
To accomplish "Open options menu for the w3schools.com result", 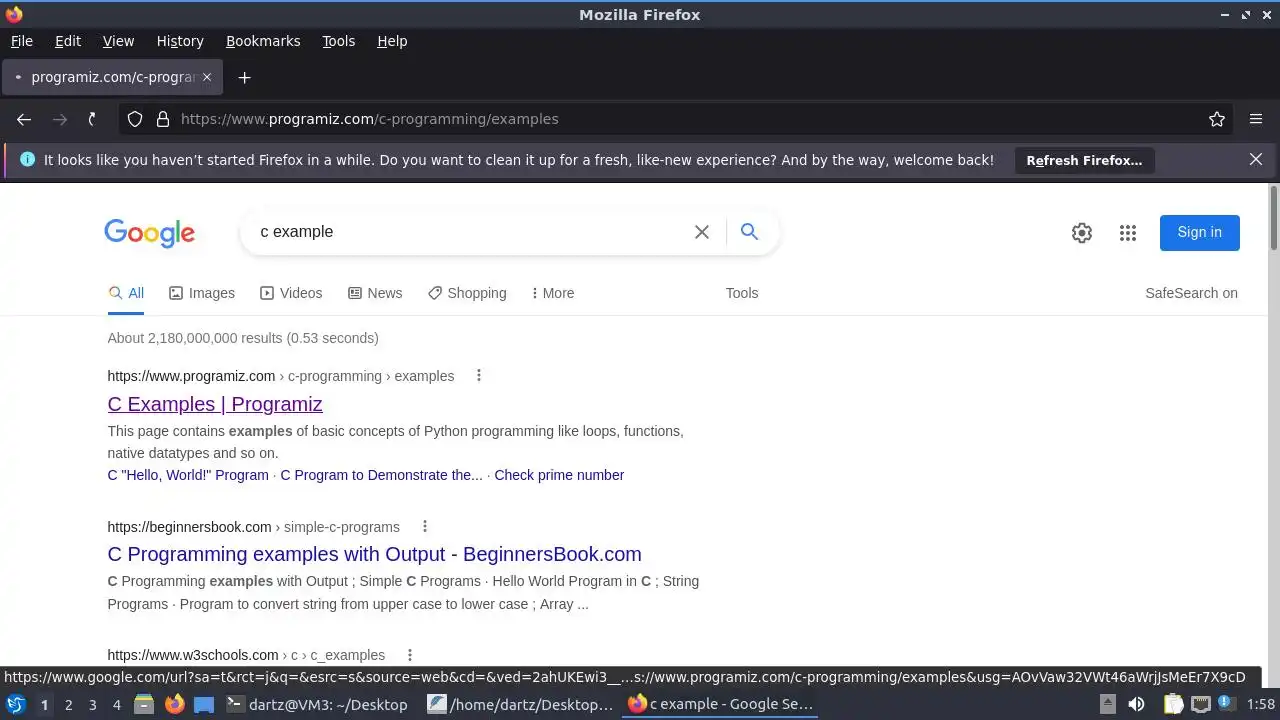I will (409, 655).
